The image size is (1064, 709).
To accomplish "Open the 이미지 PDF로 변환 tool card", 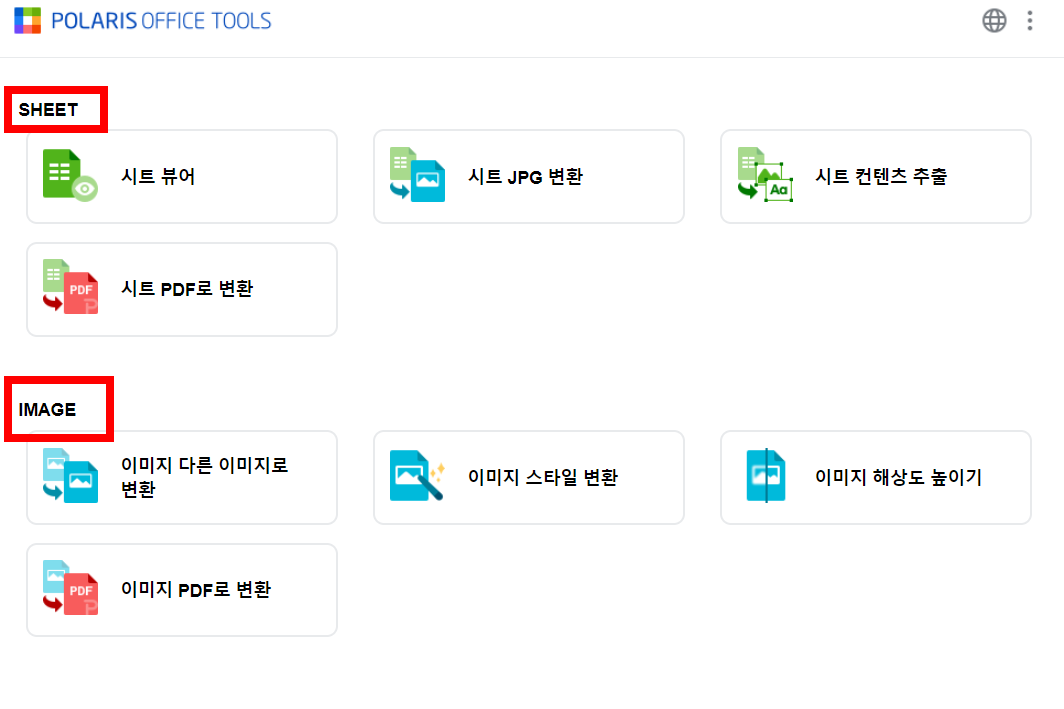I will click(182, 589).
